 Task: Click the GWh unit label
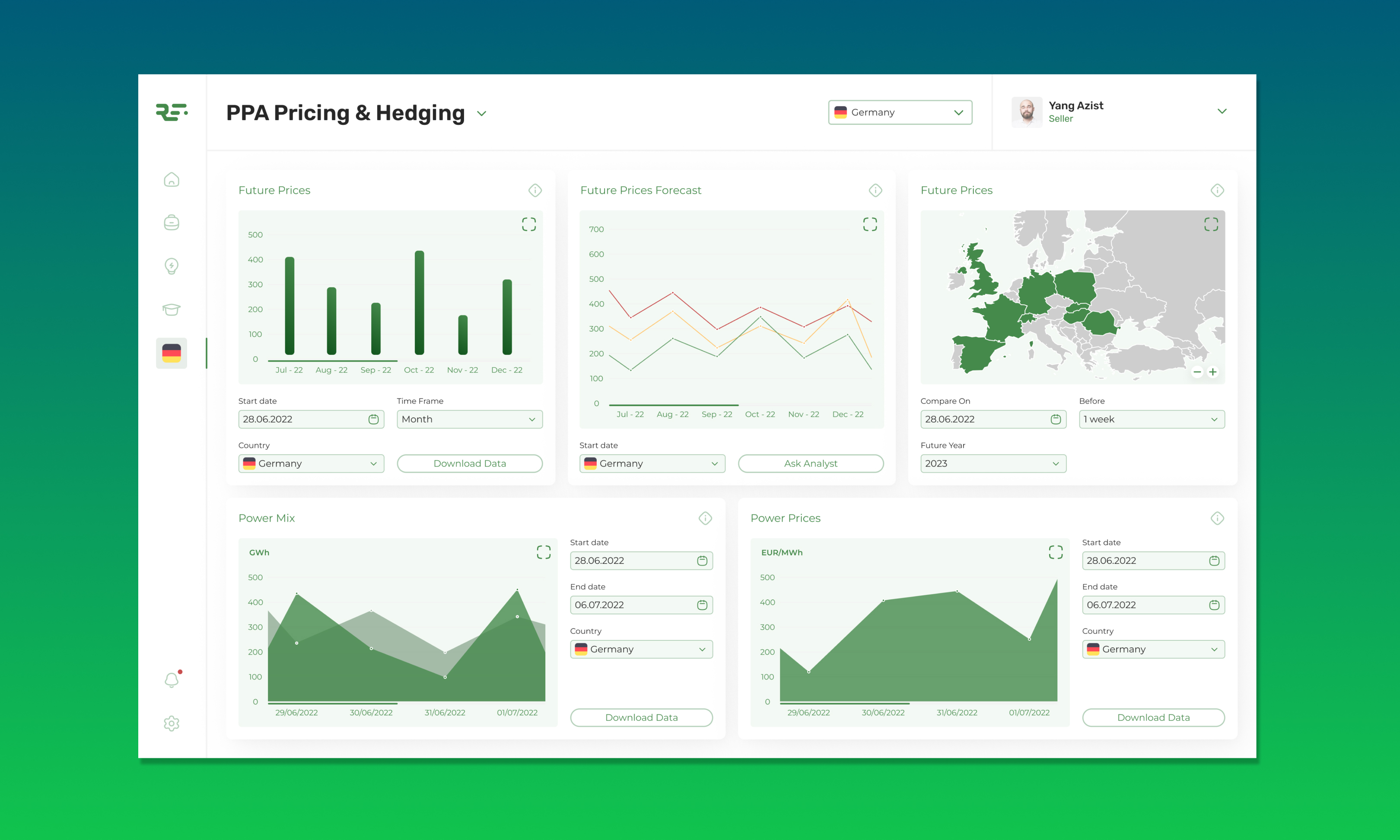[x=259, y=553]
